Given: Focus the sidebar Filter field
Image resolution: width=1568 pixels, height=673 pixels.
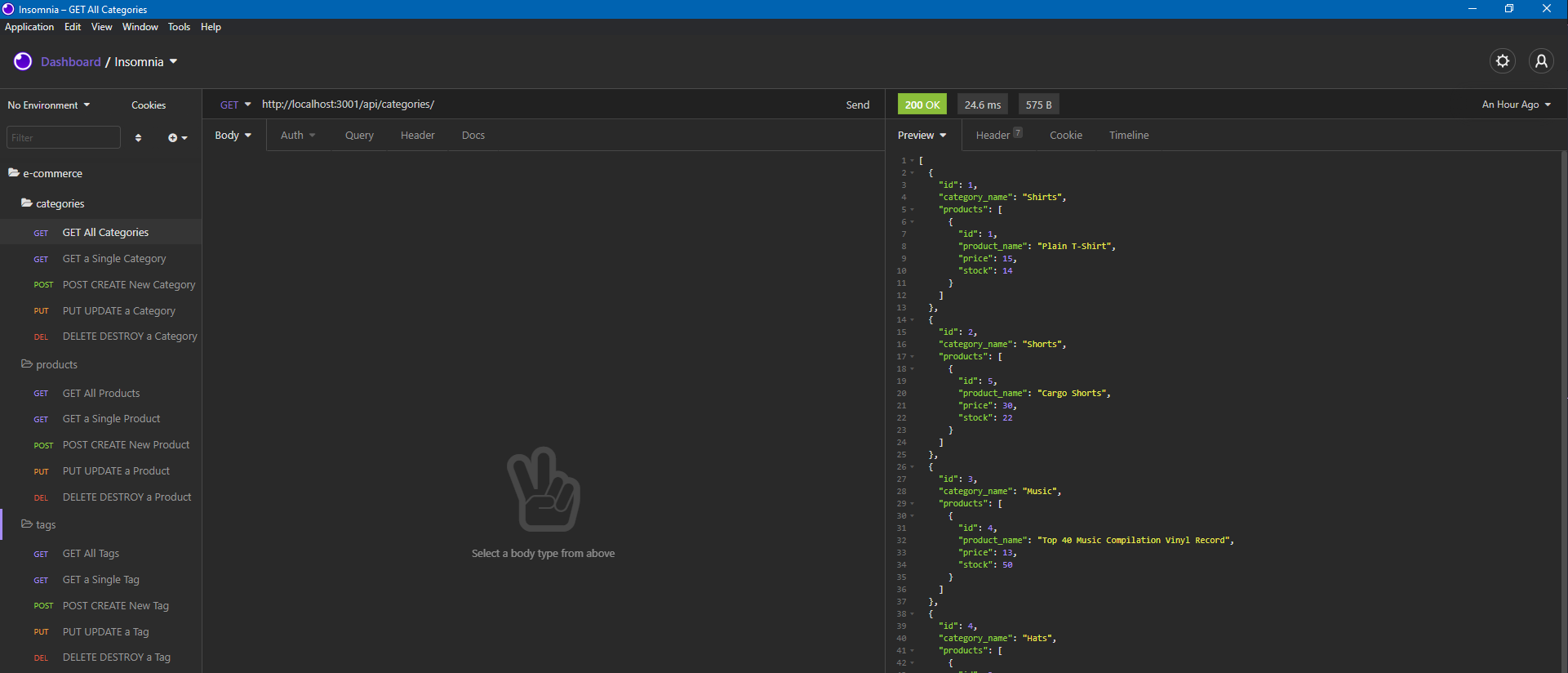Looking at the screenshot, I should pos(64,137).
